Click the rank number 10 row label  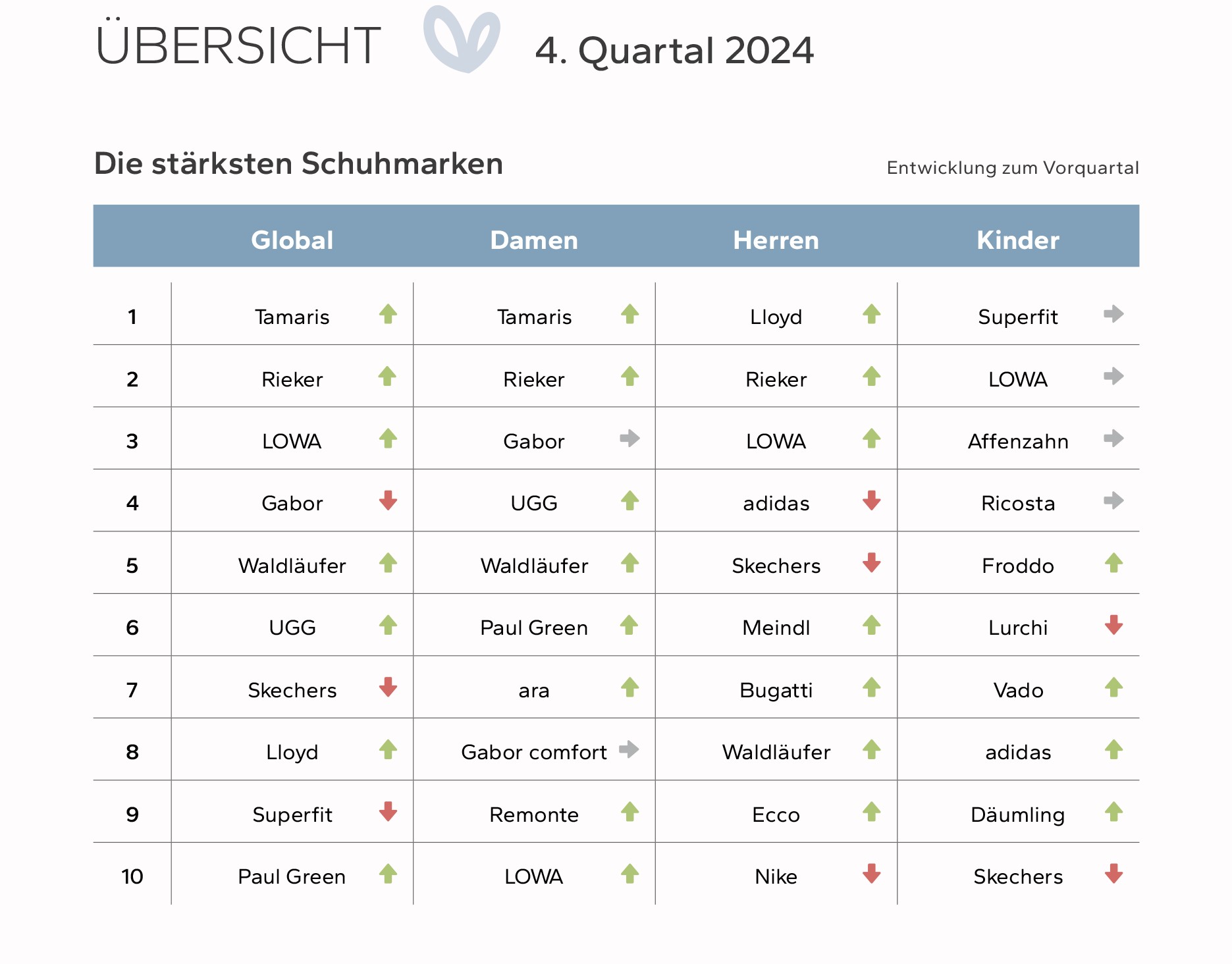tap(132, 876)
